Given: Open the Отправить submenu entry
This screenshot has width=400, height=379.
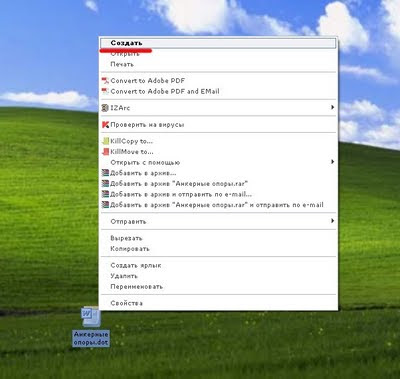Looking at the screenshot, I should (218, 221).
